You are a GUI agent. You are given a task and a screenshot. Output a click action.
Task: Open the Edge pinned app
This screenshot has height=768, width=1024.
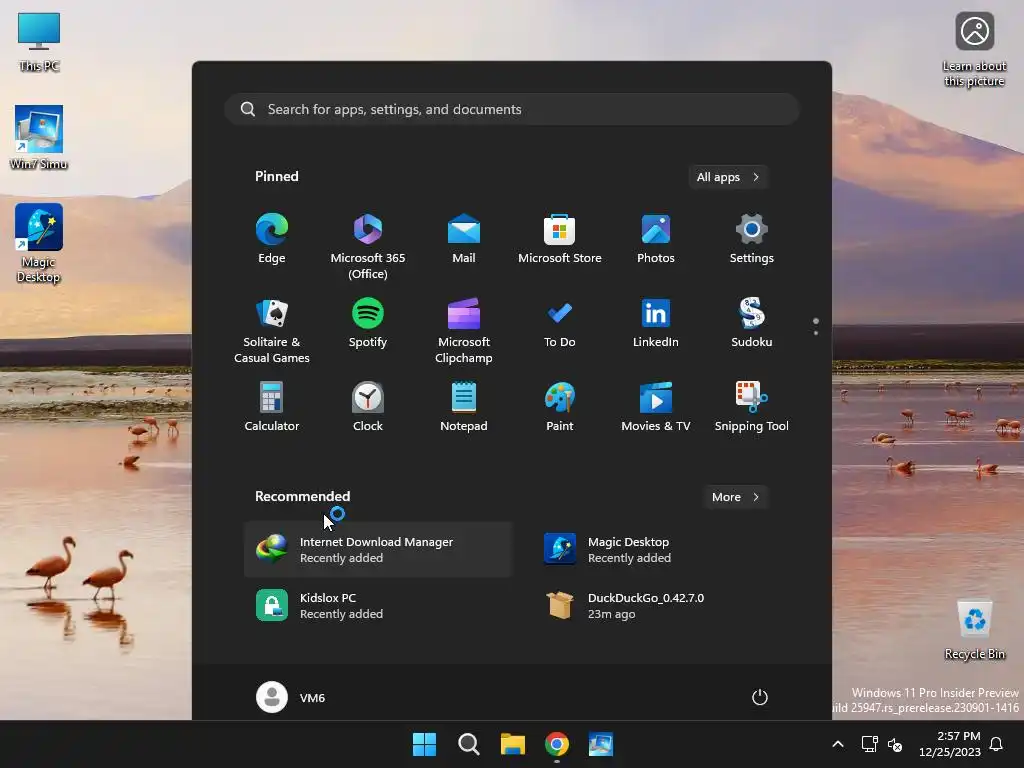[x=272, y=238]
